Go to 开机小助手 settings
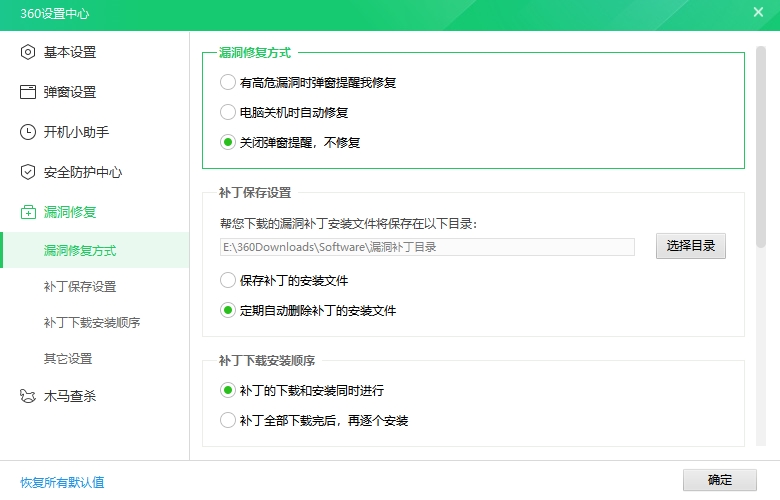Viewport: 780px width, 500px height. (x=76, y=132)
